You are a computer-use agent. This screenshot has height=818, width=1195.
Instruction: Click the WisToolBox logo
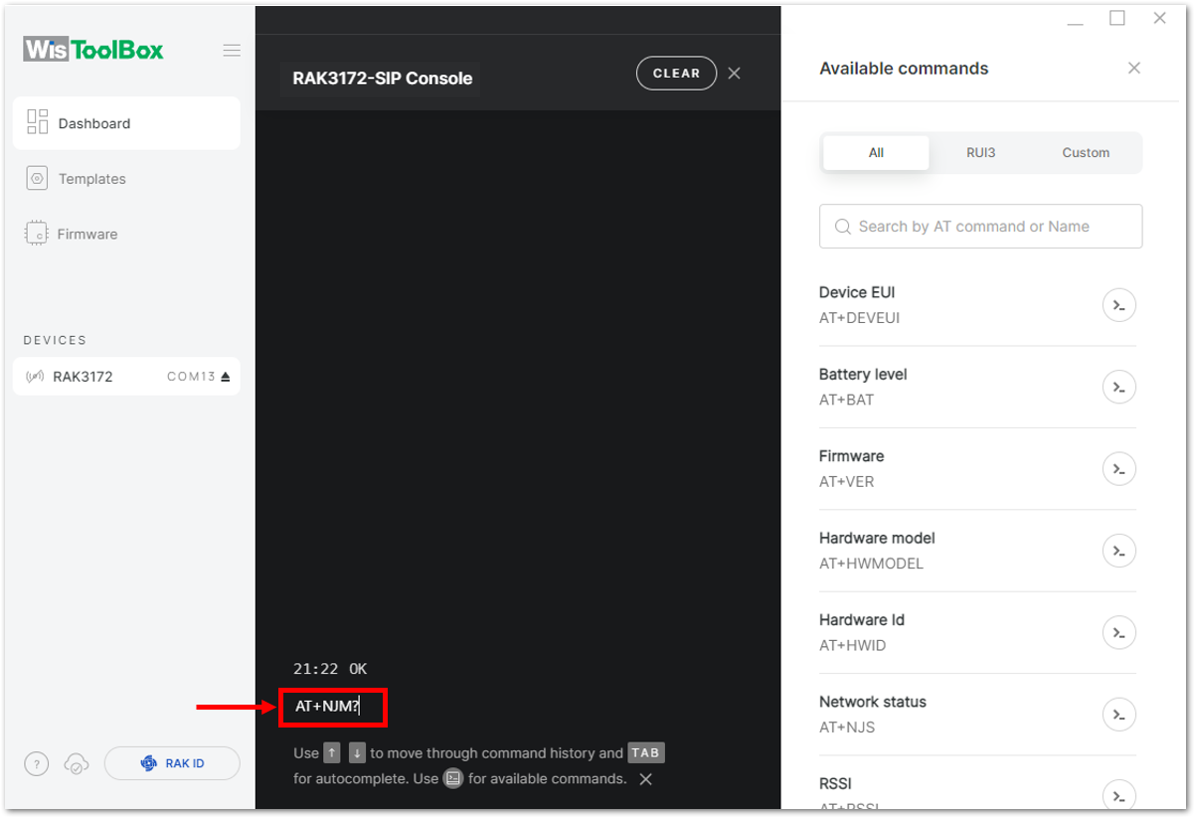pos(93,50)
